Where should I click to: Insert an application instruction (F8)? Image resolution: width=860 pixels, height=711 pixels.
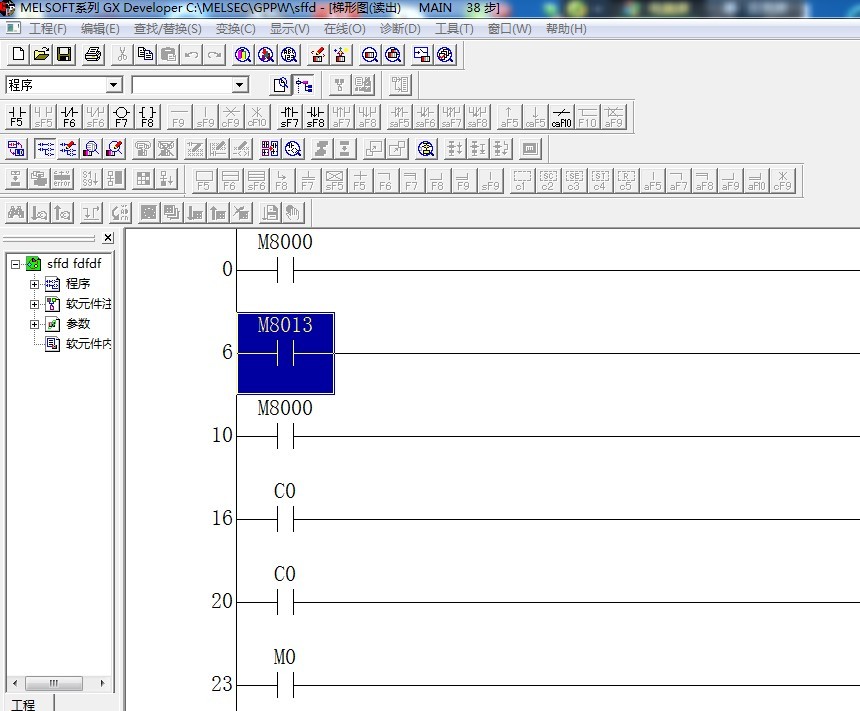pos(147,117)
